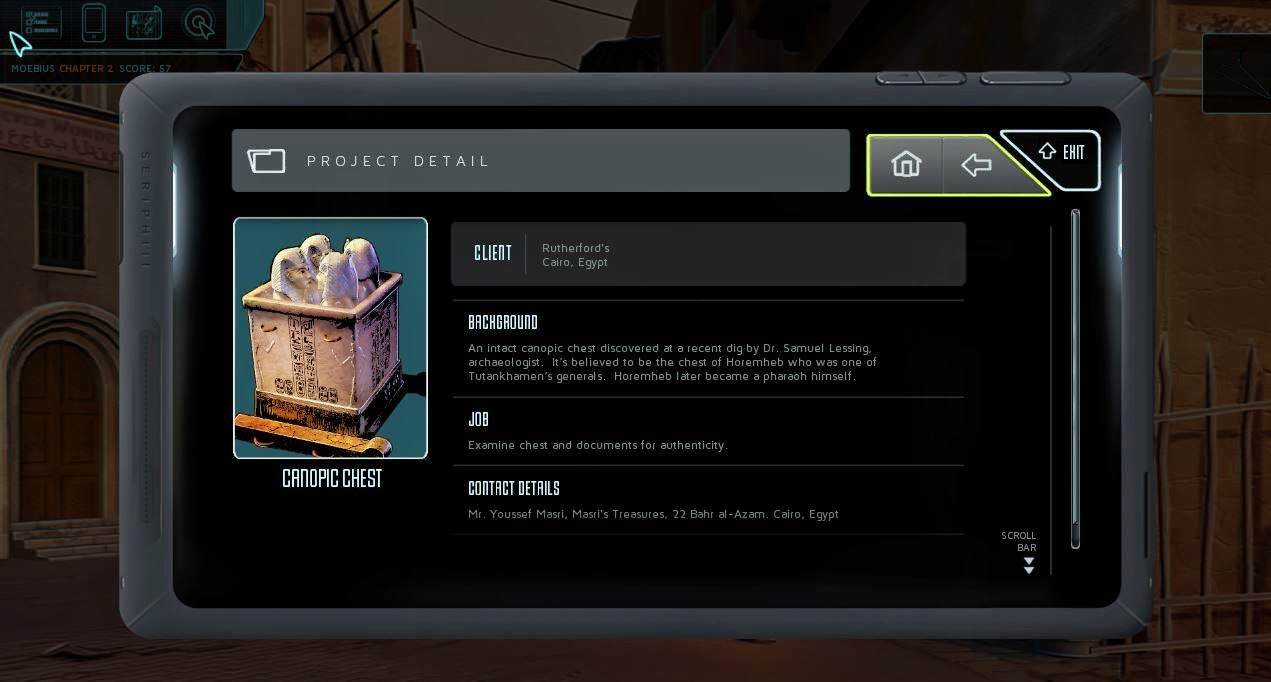Click the Chapter 2 status text

[87, 68]
